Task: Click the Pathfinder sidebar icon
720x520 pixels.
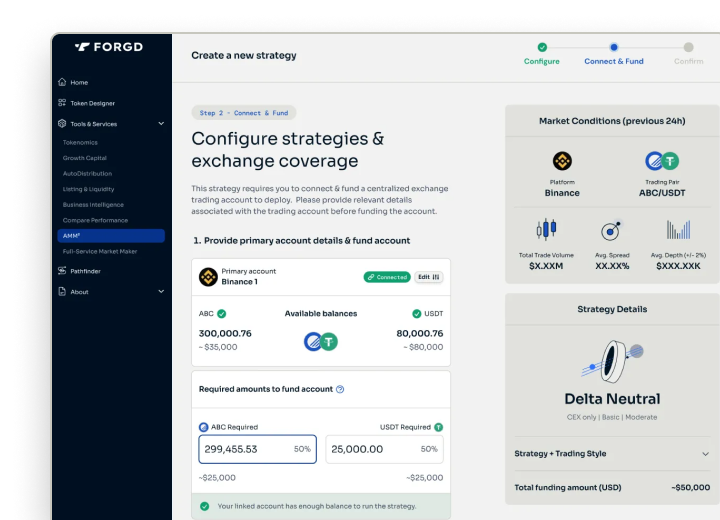Action: pyautogui.click(x=62, y=271)
